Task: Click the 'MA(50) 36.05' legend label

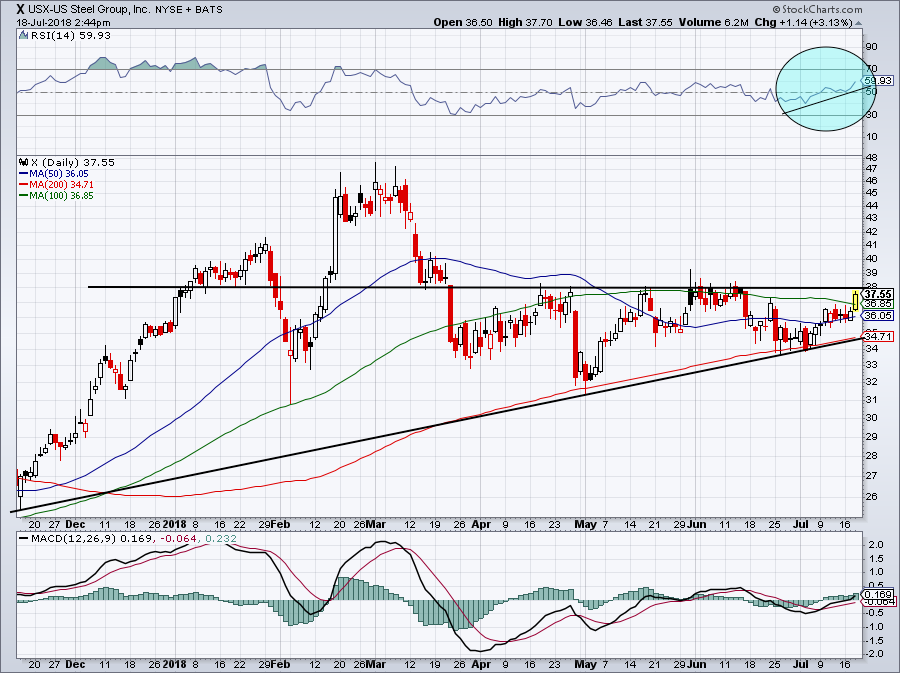Action: tap(59, 174)
